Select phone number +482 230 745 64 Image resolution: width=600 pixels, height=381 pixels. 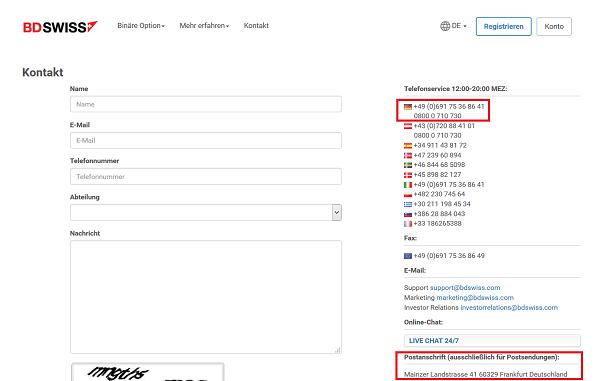pyautogui.click(x=439, y=194)
